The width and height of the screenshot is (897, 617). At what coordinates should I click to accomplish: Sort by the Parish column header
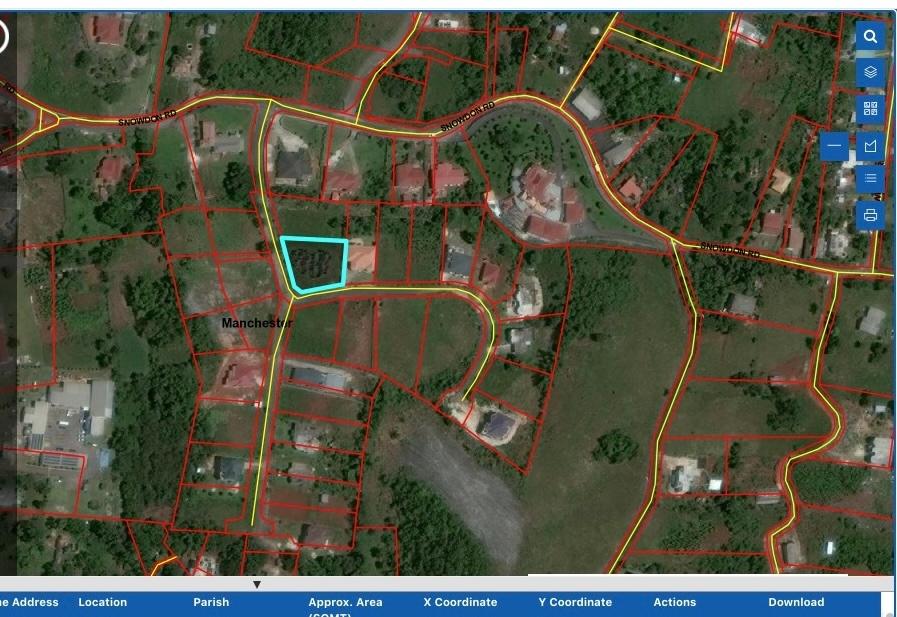(x=211, y=602)
